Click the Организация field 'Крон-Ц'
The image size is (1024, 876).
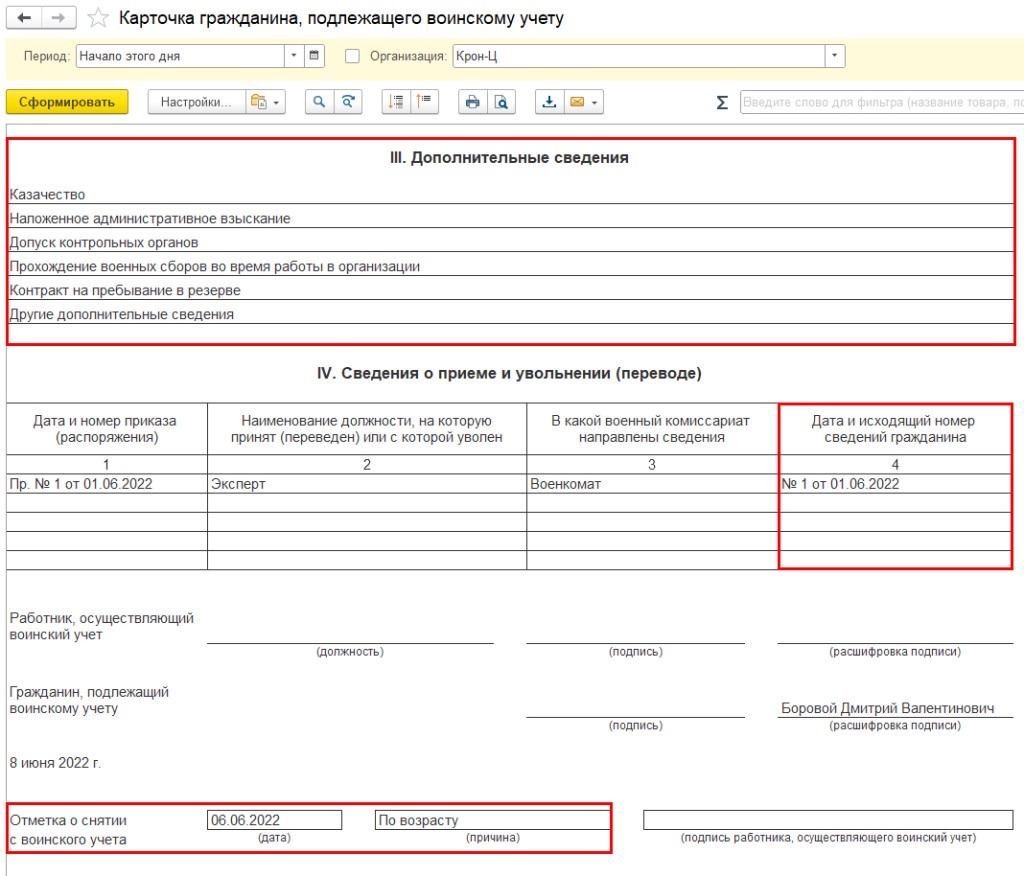click(x=639, y=56)
